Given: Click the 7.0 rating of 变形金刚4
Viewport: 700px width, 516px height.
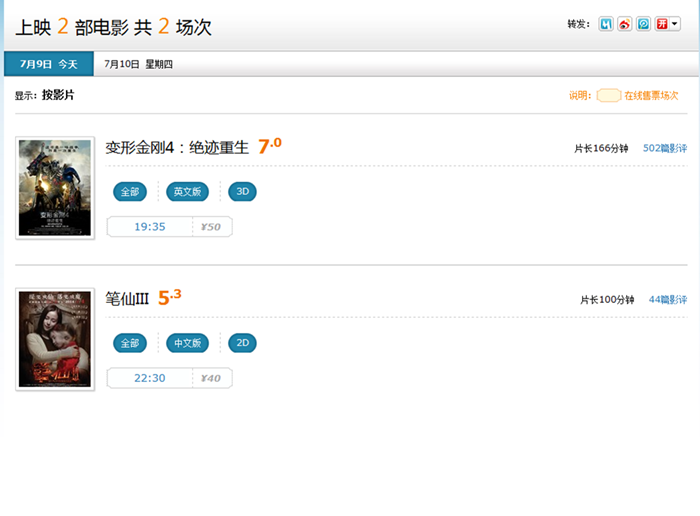Looking at the screenshot, I should [x=270, y=146].
